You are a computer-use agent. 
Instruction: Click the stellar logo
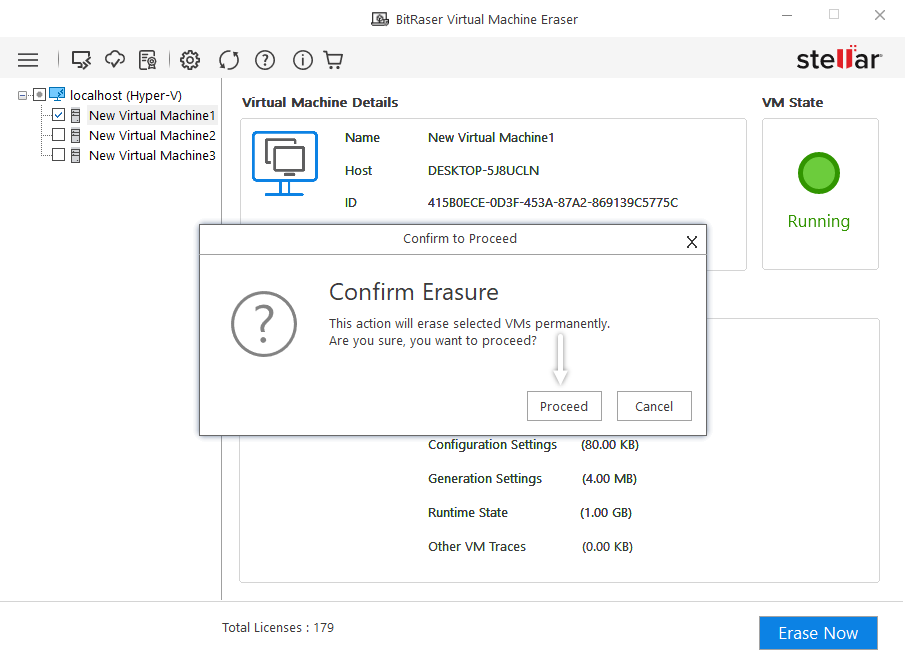click(x=839, y=58)
